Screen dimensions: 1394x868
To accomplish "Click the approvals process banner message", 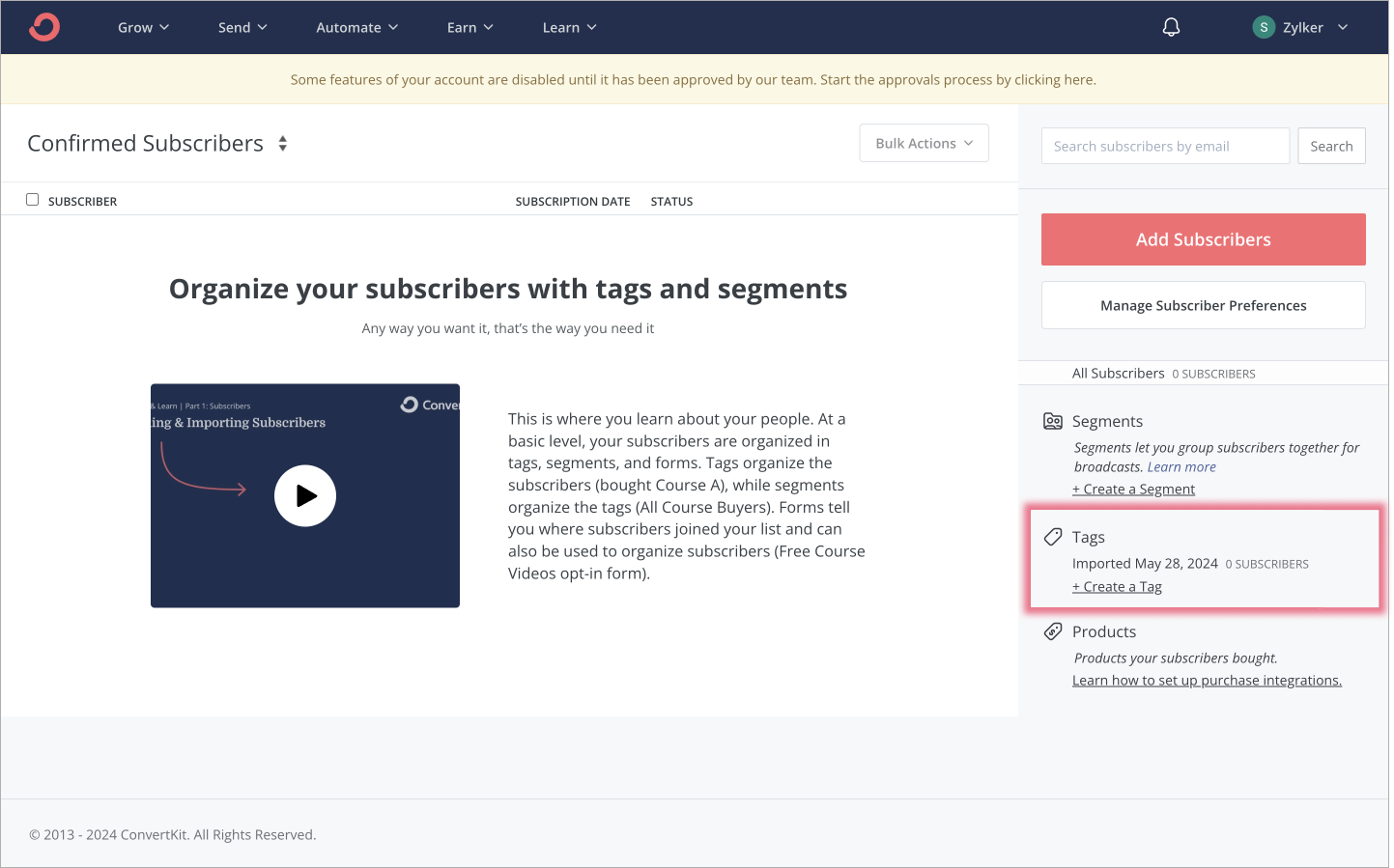I will click(x=694, y=79).
